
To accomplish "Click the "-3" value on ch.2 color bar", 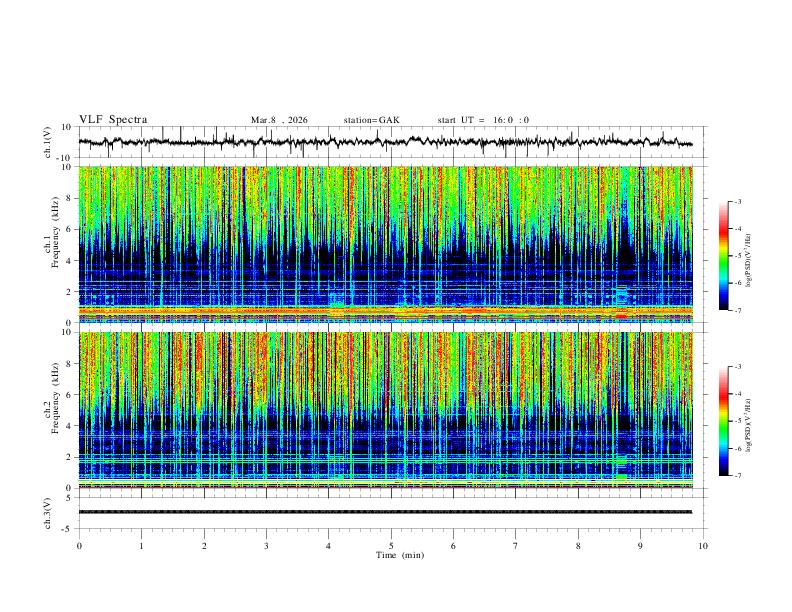I will [738, 367].
